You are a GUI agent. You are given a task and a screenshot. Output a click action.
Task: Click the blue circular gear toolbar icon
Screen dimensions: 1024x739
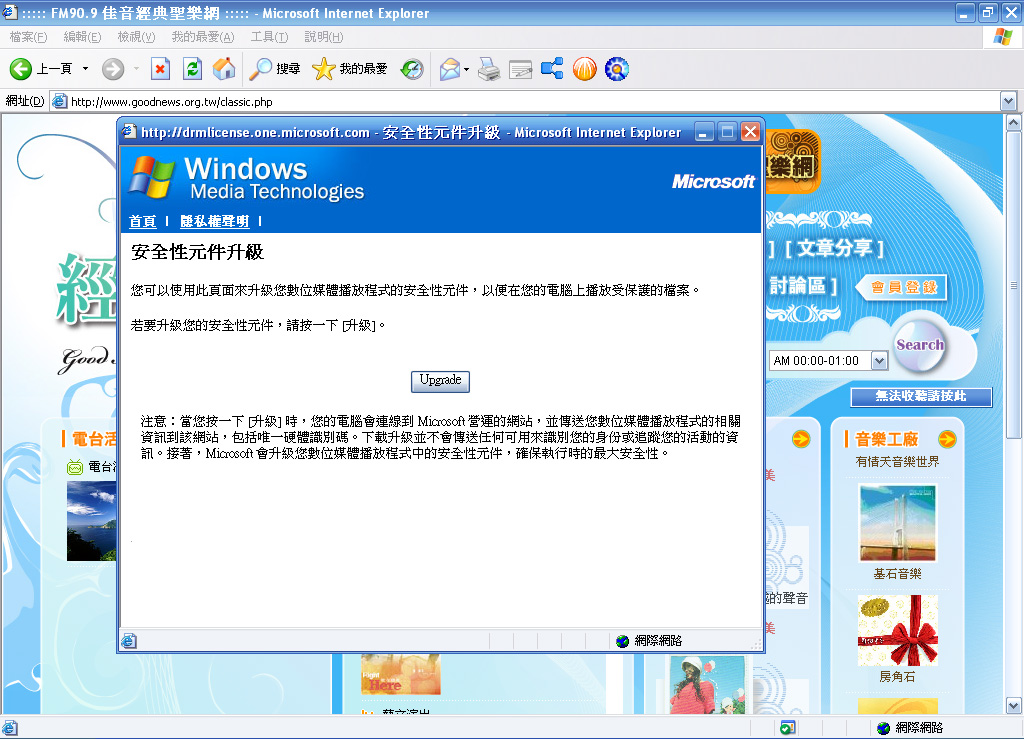(x=616, y=69)
